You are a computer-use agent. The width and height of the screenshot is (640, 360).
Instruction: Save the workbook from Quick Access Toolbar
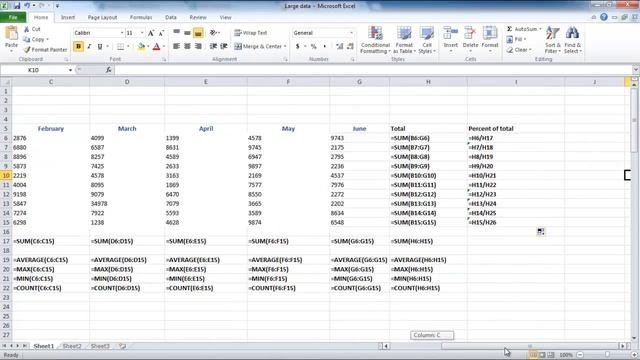17,6
